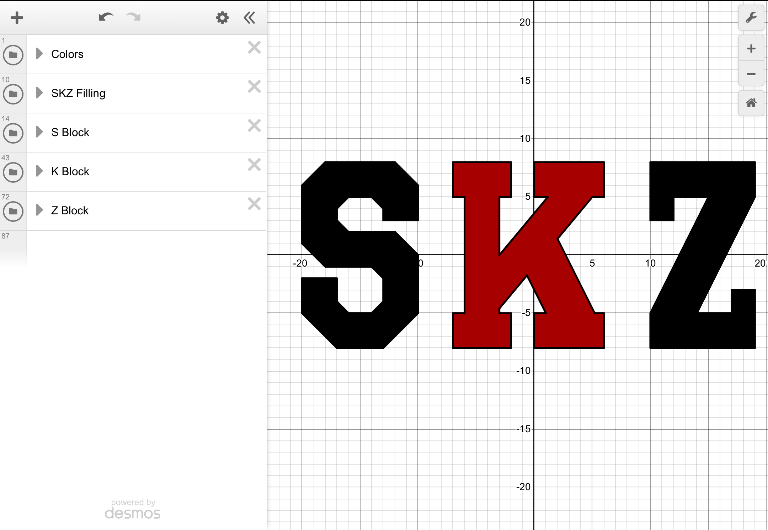Select the Colors folder title text
768x530 pixels.
(x=67, y=54)
